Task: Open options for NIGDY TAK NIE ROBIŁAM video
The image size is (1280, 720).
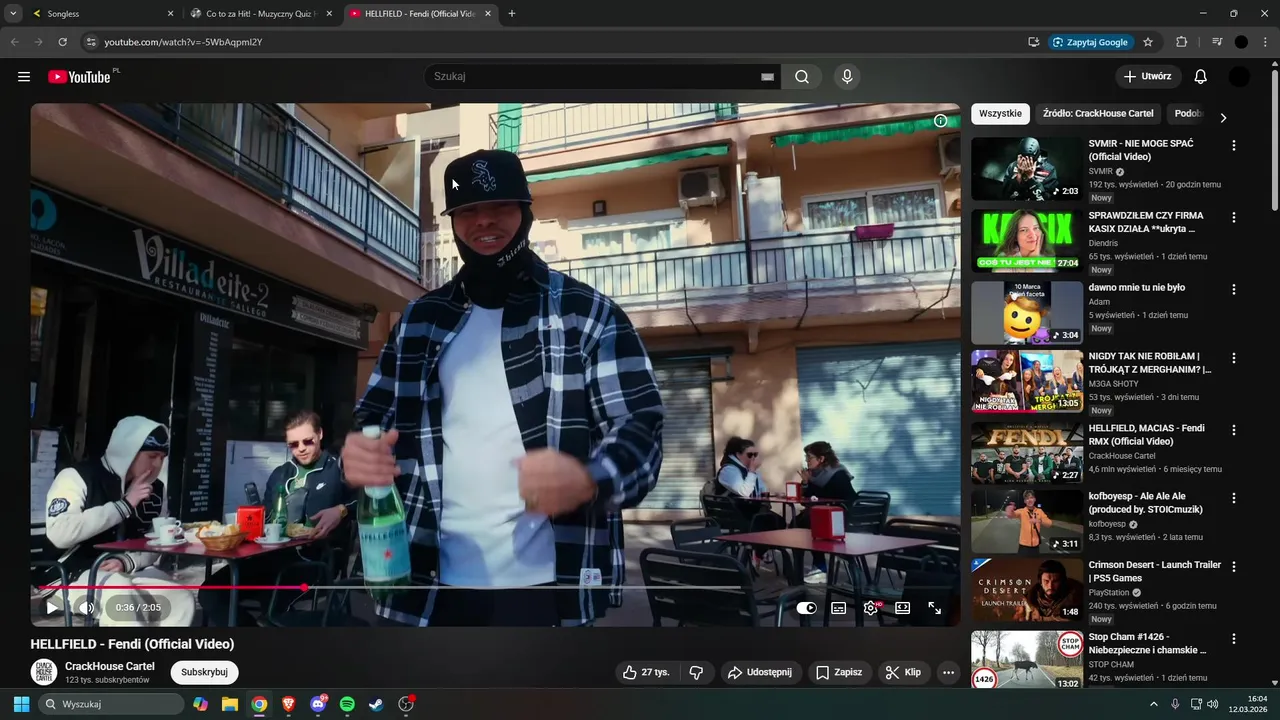Action: (1233, 358)
